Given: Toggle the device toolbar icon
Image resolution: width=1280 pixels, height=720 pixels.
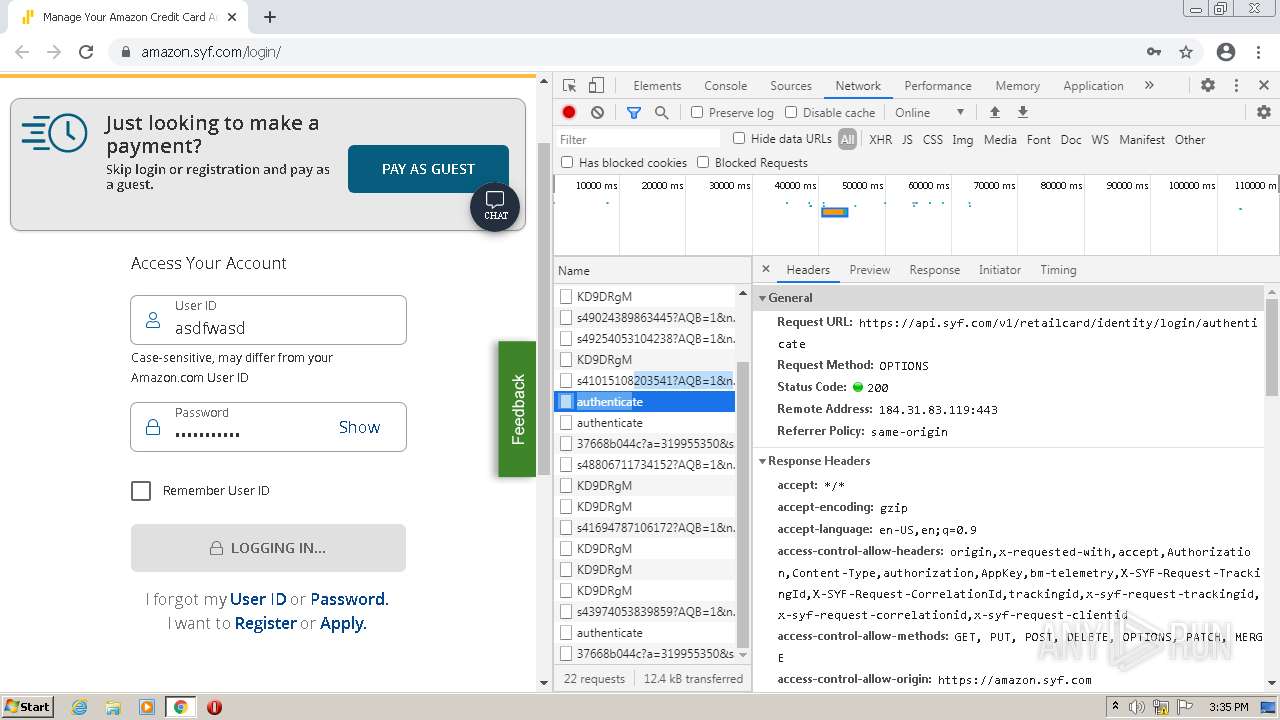Looking at the screenshot, I should (596, 86).
